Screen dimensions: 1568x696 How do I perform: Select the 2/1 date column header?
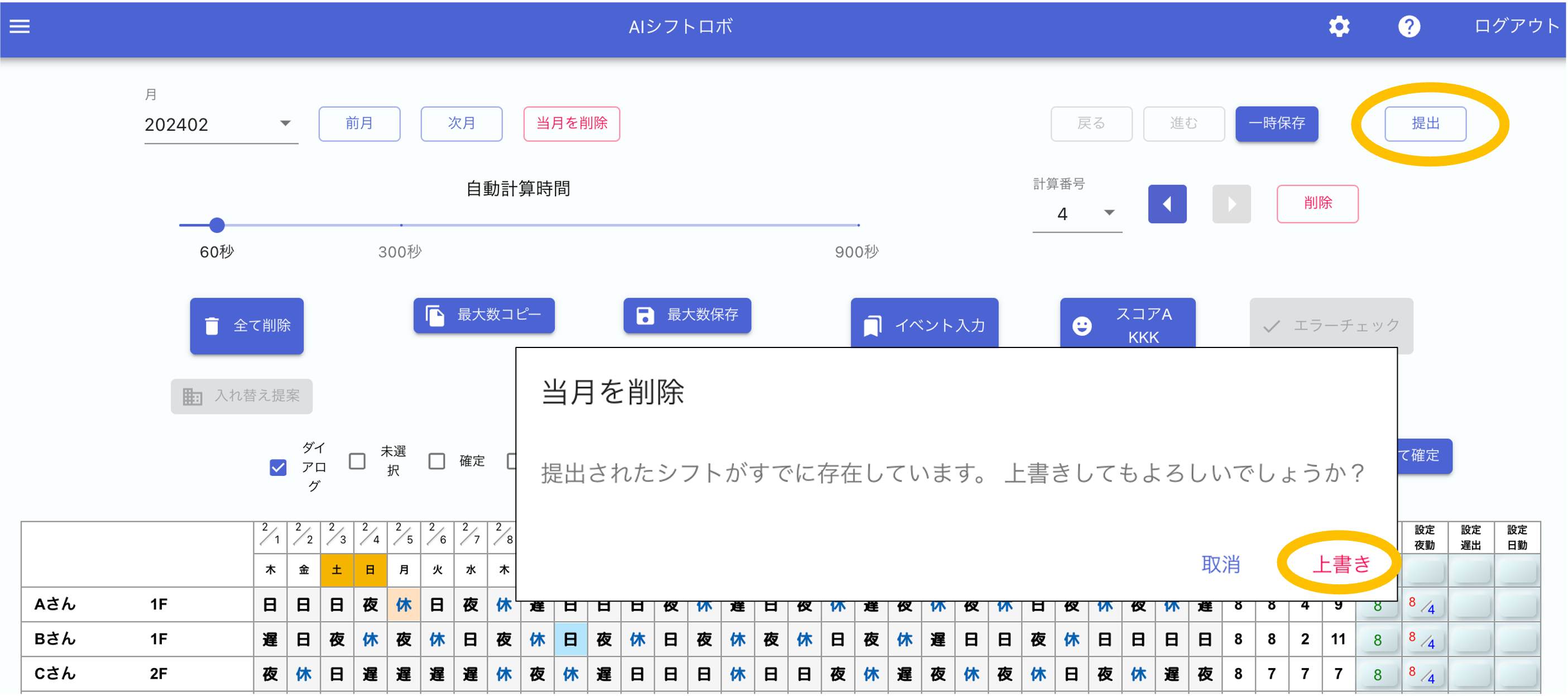click(x=270, y=537)
